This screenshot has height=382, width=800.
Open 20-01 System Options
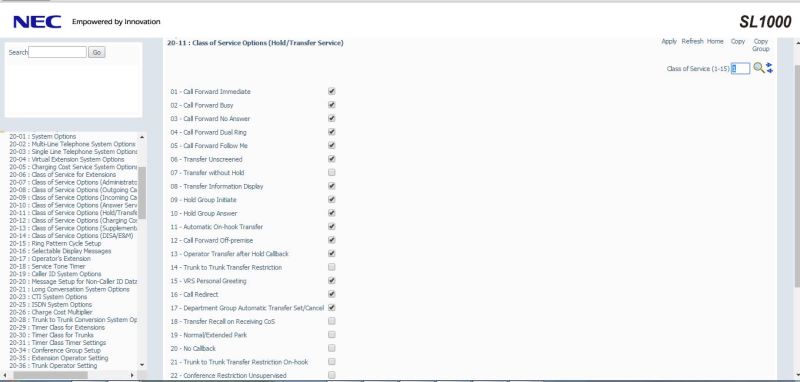point(43,137)
